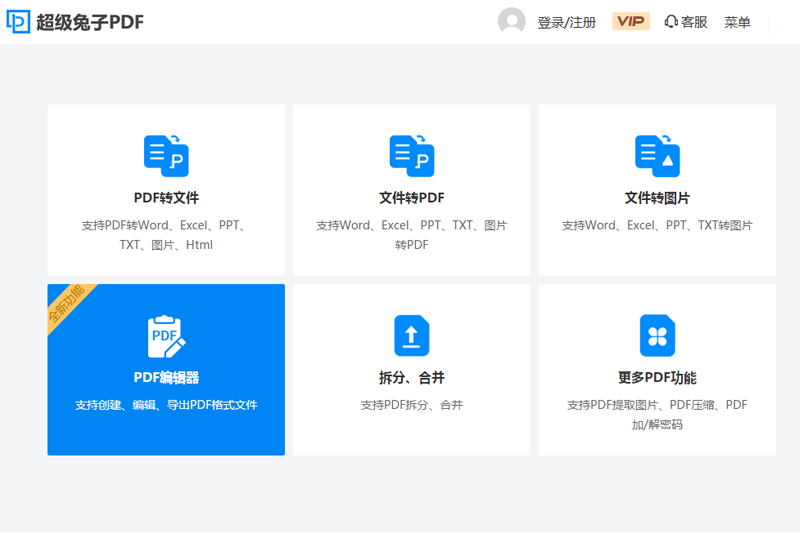Click the 超级兔子PDF logo icon
This screenshot has width=800, height=533.
coord(18,22)
